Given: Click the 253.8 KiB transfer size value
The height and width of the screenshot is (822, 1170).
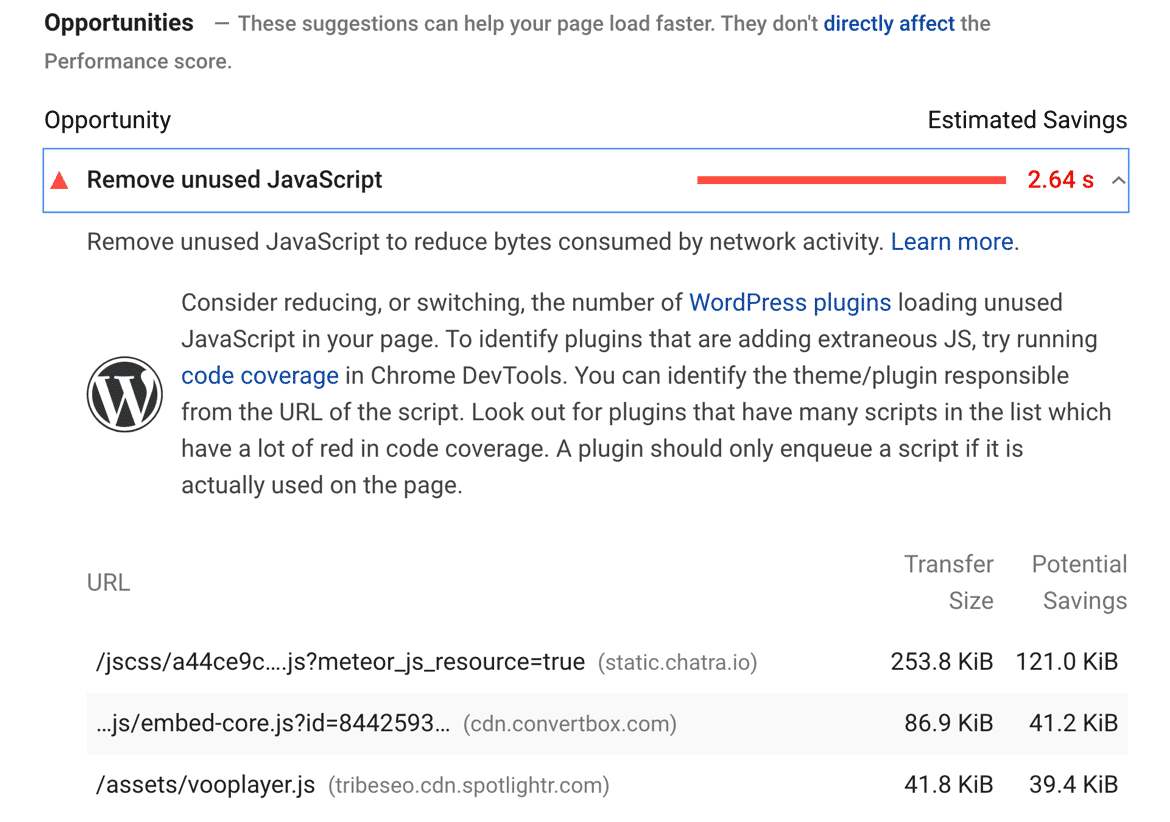Looking at the screenshot, I should coord(941,661).
